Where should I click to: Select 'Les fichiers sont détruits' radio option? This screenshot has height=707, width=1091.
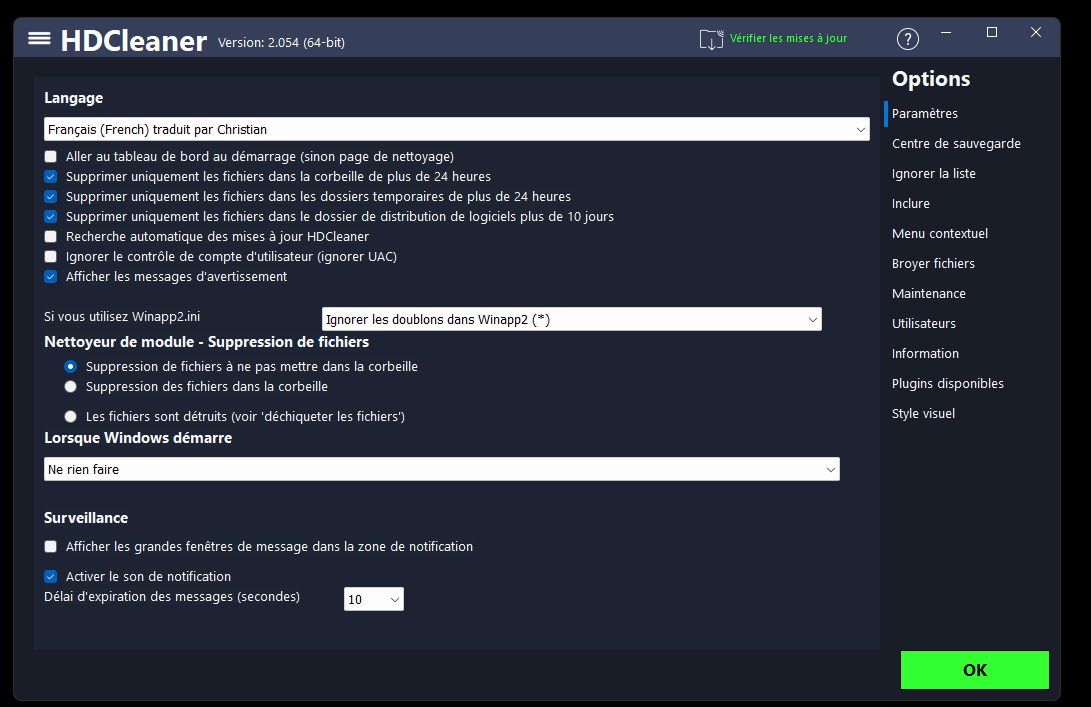[x=70, y=417]
